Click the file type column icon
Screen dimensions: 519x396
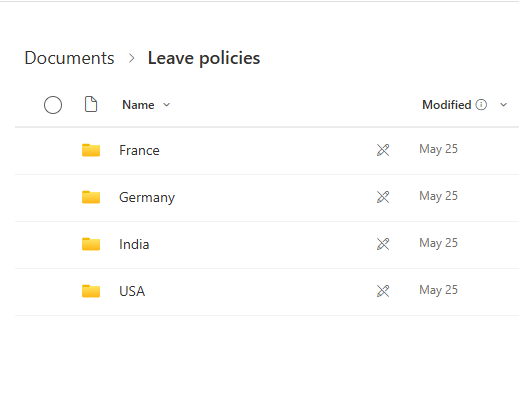tap(91, 104)
